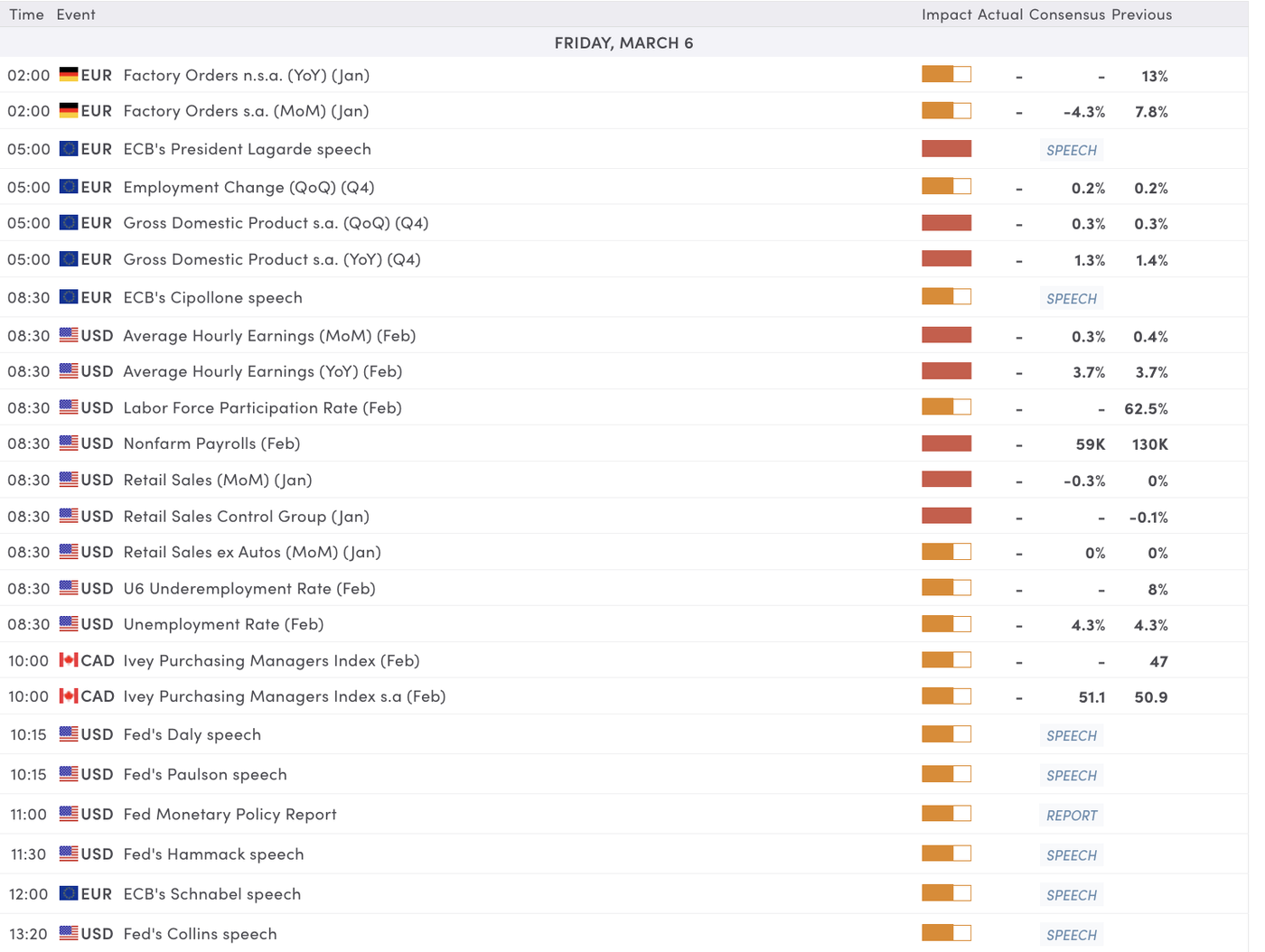This screenshot has width=1265, height=952.
Task: Click the EU flag for Employment Change (QoQ)
Action: (x=69, y=186)
